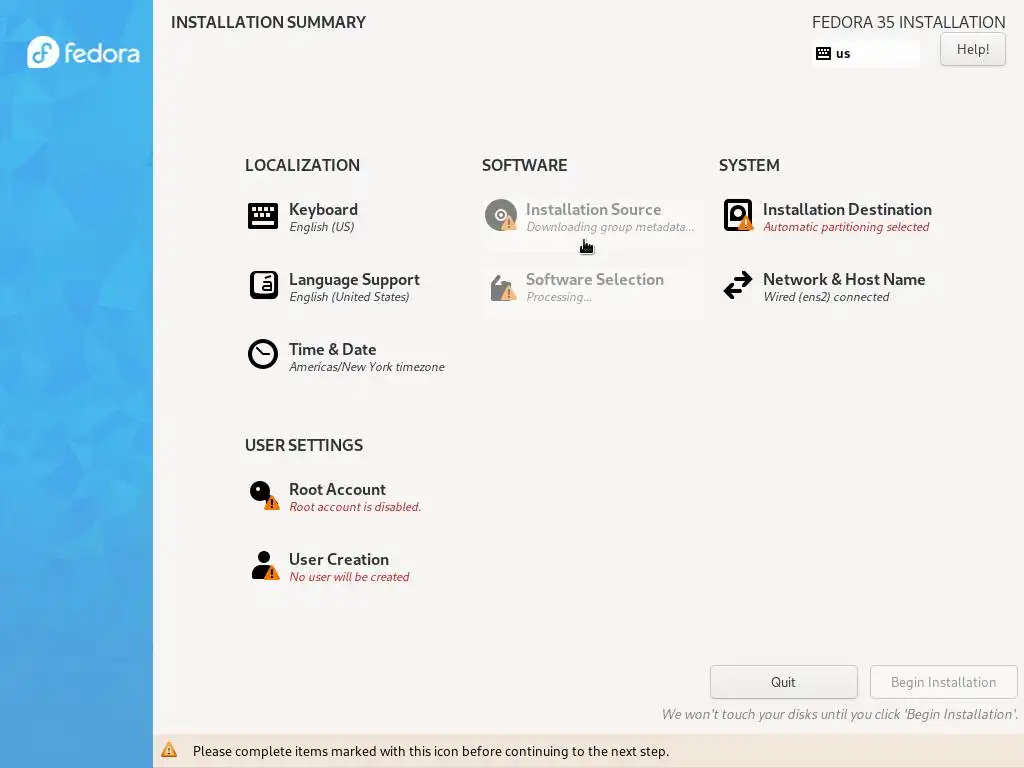Click 'Downloading group metadata...' status

[x=611, y=227]
